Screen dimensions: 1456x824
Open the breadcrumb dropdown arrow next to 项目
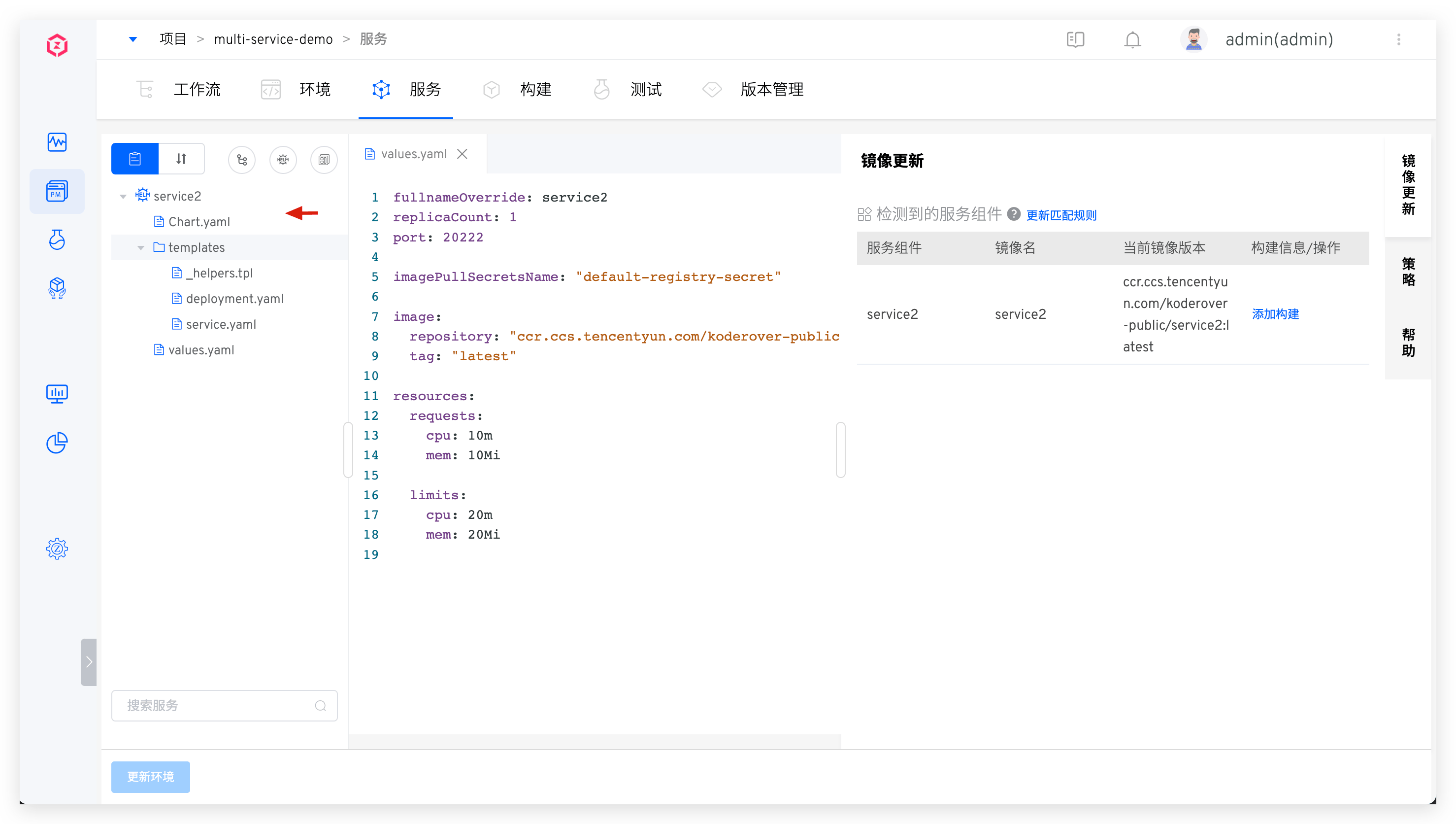(133, 39)
